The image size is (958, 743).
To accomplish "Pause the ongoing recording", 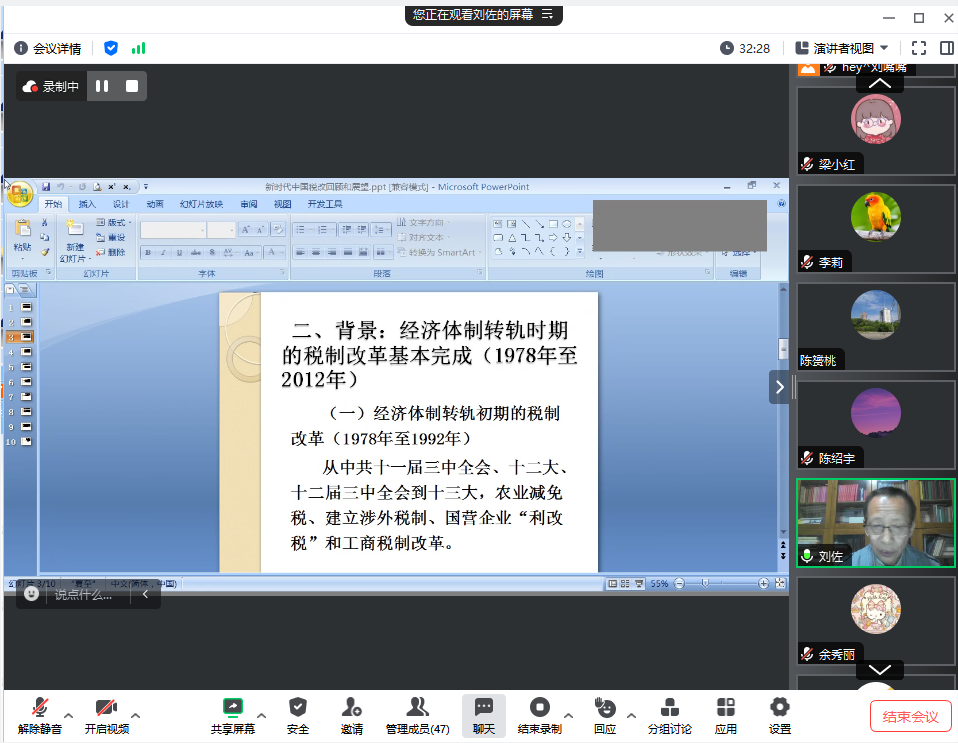I will click(x=102, y=87).
